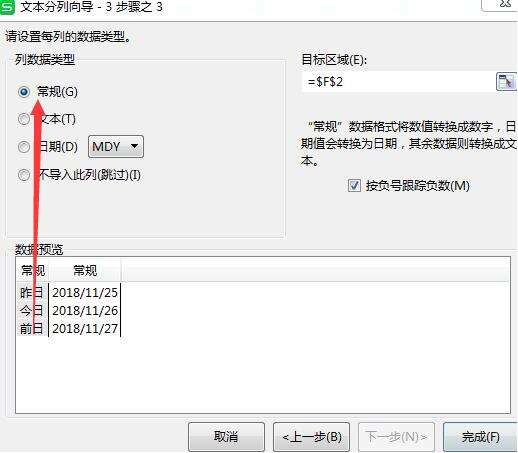Click the range selector icon beside destination field
The width and height of the screenshot is (518, 453).
coord(506,82)
